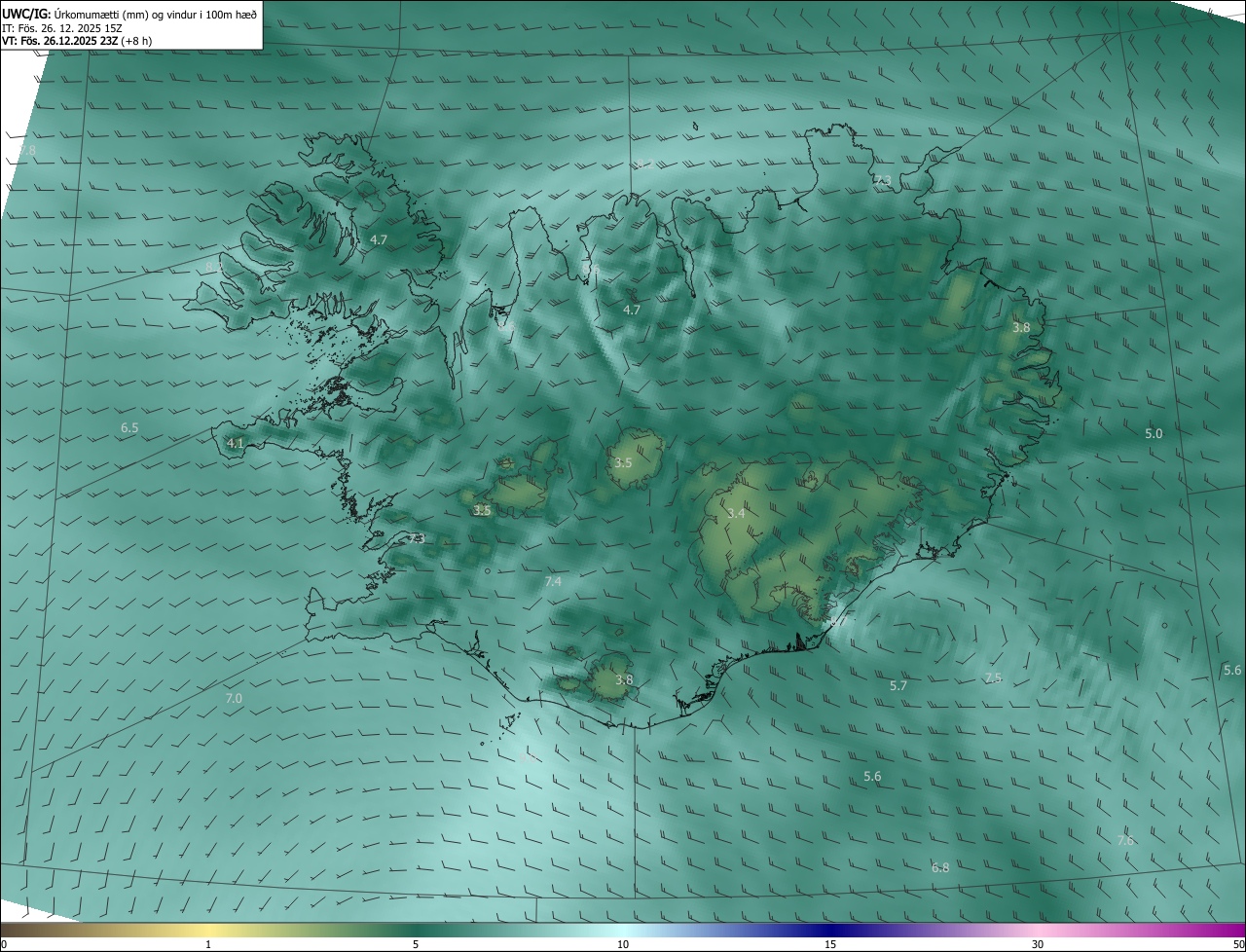Viewport: 1246px width, 952px height.
Task: Click the 7.8 value near the northwest edge
Action: pyautogui.click(x=27, y=150)
